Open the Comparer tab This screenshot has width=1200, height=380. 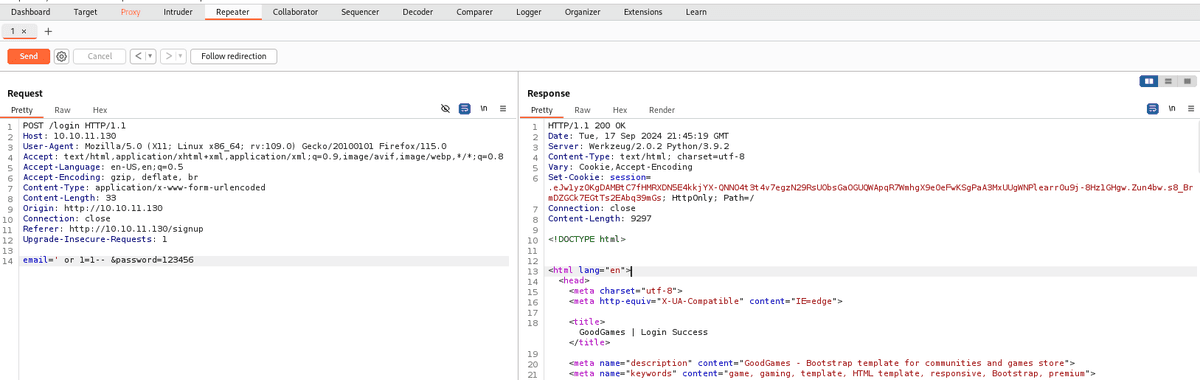click(473, 11)
